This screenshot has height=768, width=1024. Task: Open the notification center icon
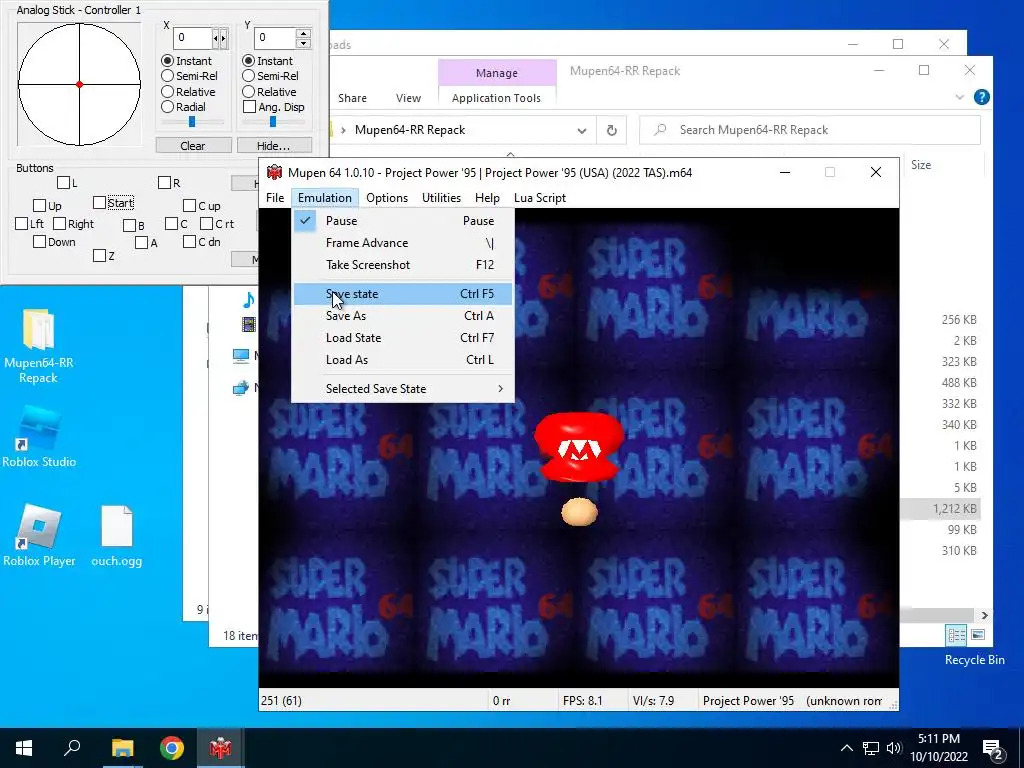(x=993, y=748)
